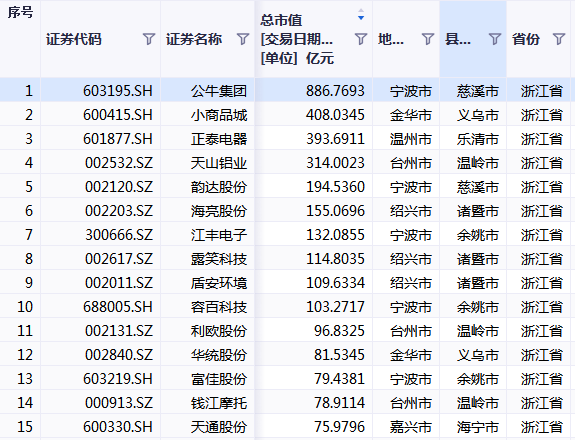Click filter icon in 县... column header
The width and height of the screenshot is (575, 440).
coord(495,39)
